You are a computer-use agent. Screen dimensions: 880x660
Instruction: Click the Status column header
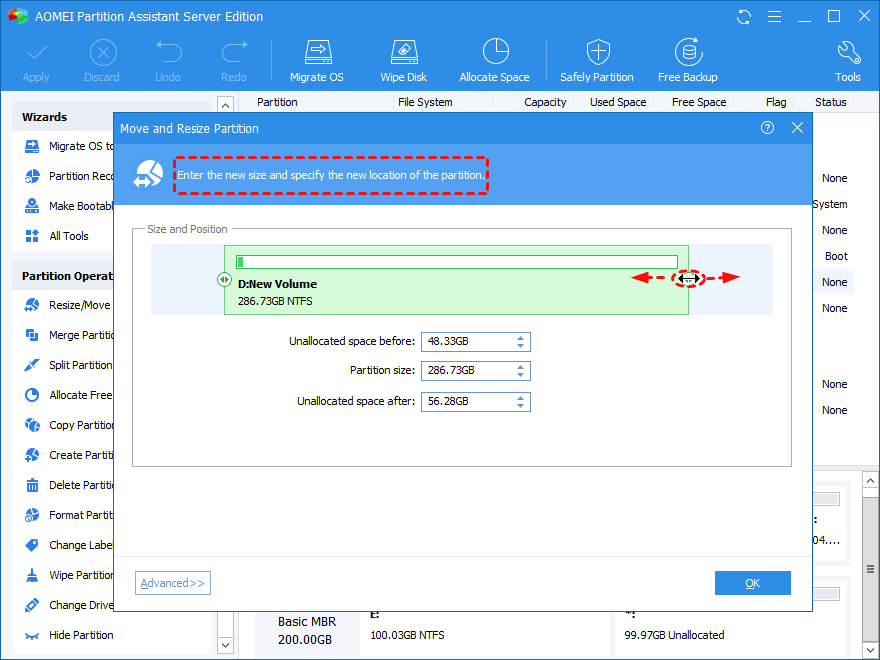(831, 102)
